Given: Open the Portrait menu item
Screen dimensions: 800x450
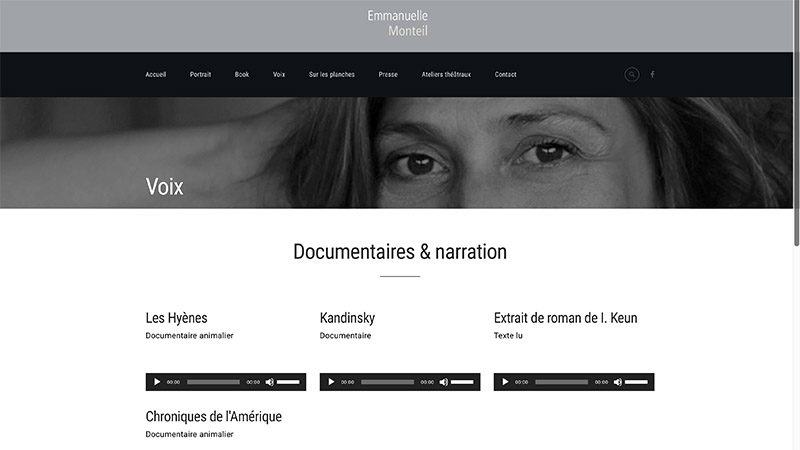Looking at the screenshot, I should pos(201,74).
